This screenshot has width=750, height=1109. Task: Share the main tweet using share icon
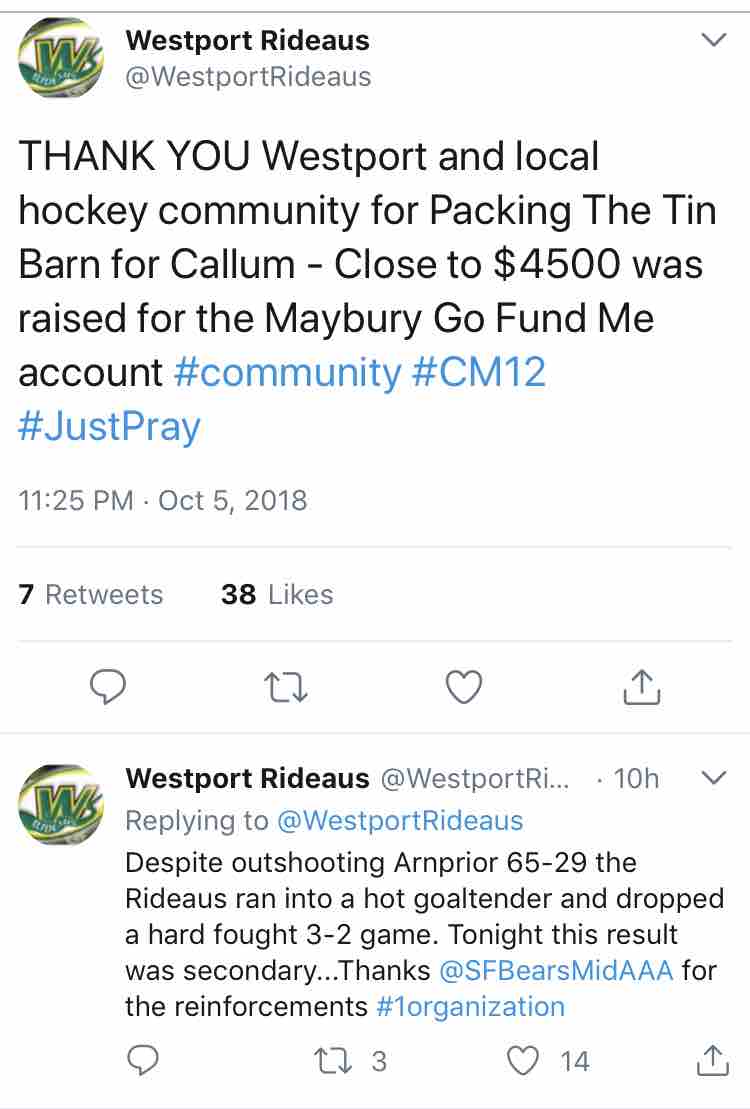642,687
